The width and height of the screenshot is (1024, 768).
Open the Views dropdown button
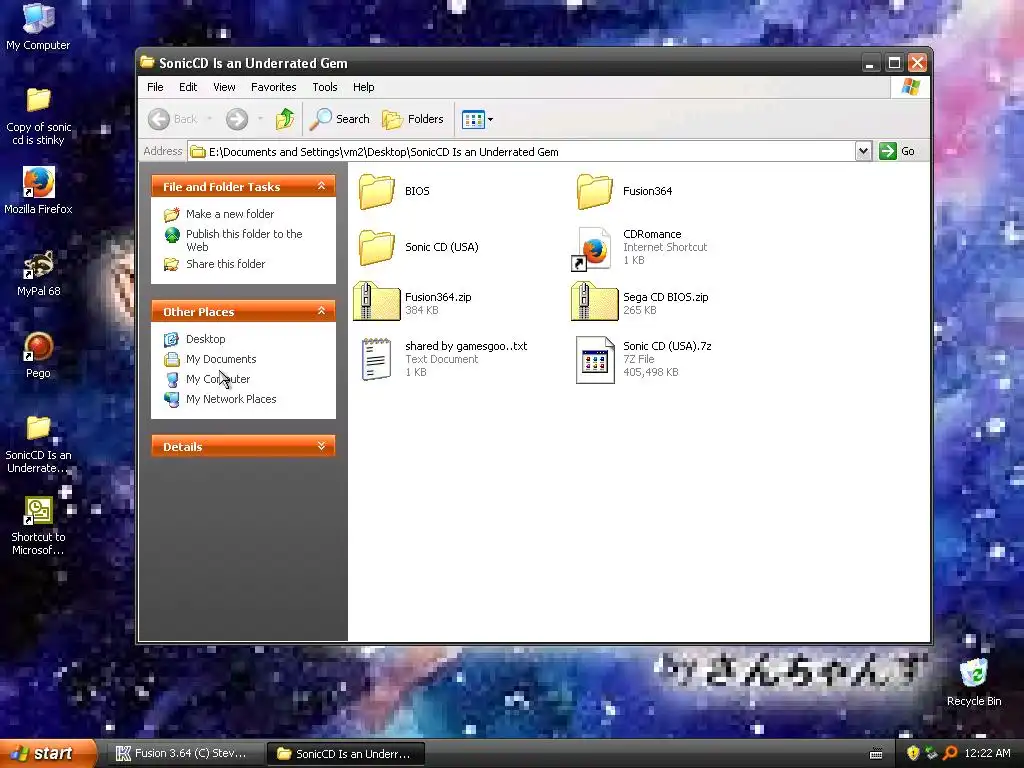pyautogui.click(x=478, y=120)
